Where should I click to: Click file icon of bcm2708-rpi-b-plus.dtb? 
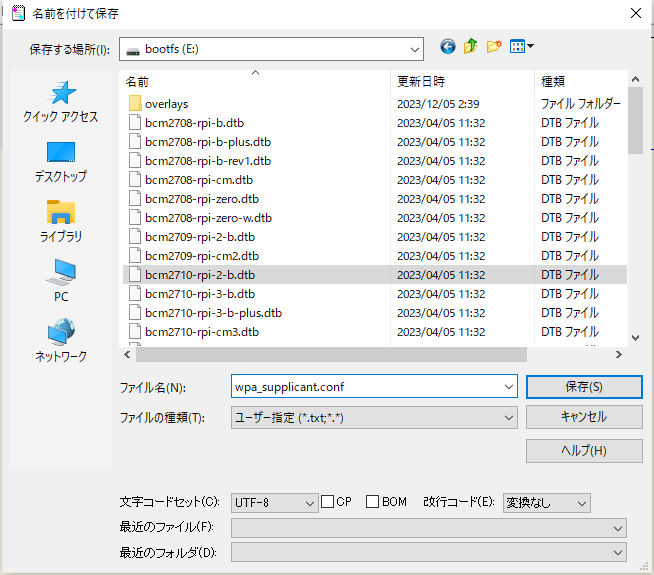135,142
